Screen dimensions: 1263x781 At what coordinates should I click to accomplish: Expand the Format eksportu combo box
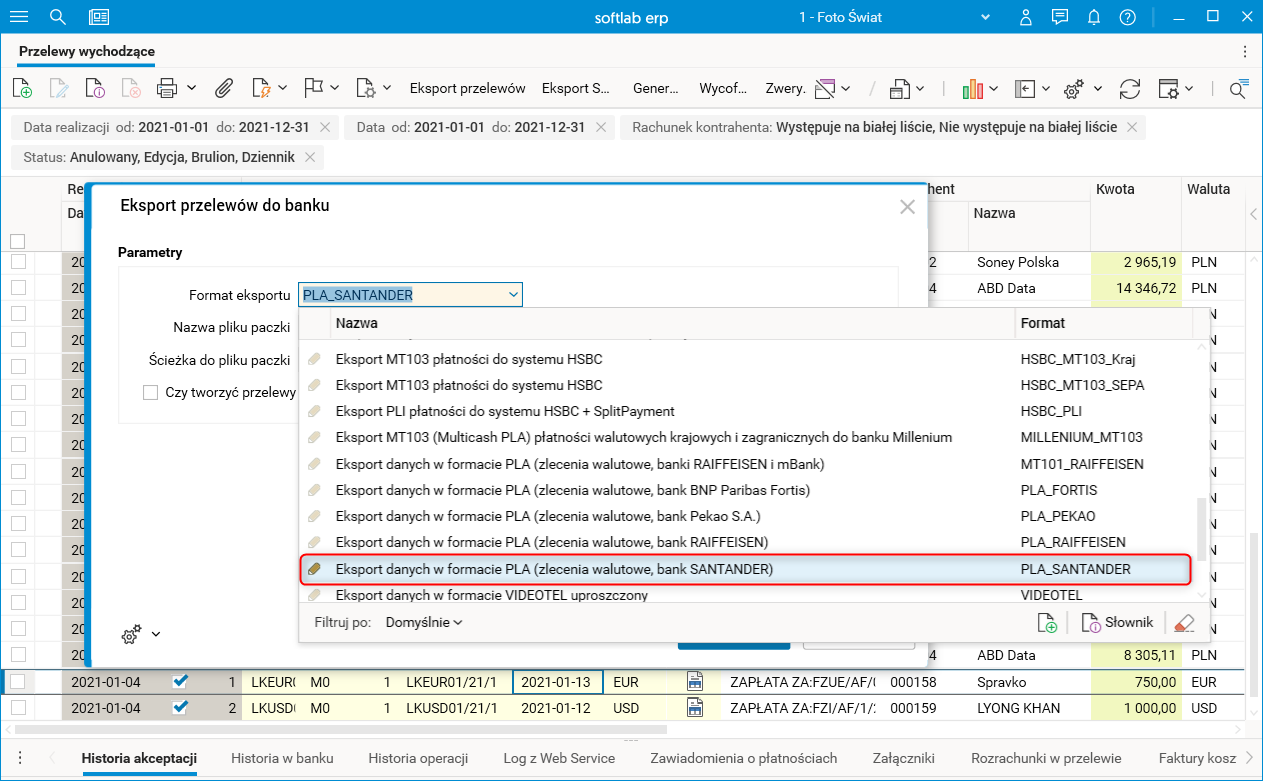(513, 295)
